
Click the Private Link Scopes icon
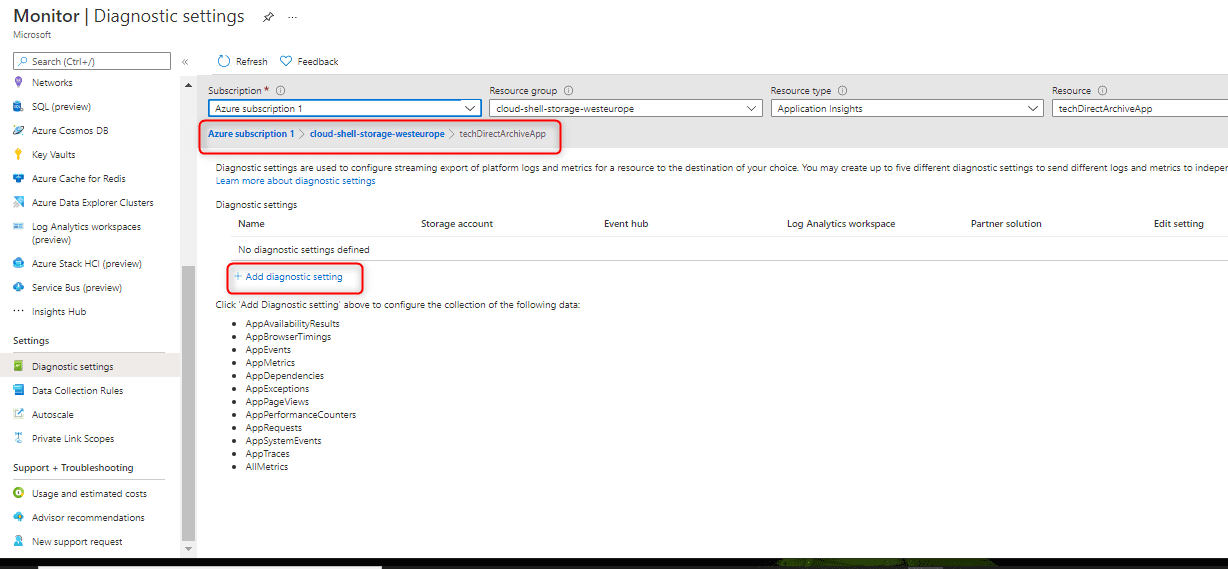(18, 438)
